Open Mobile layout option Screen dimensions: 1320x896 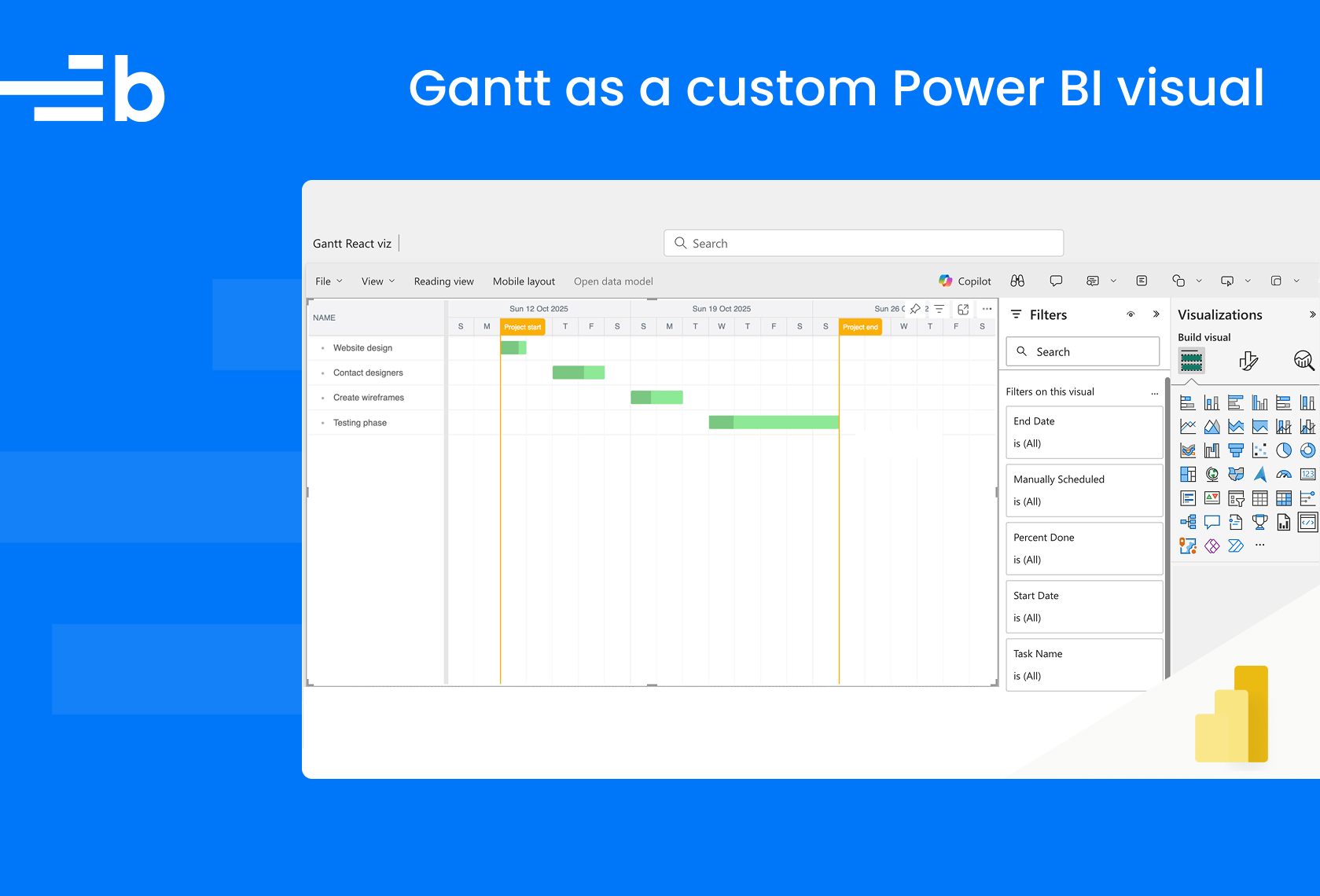point(524,281)
